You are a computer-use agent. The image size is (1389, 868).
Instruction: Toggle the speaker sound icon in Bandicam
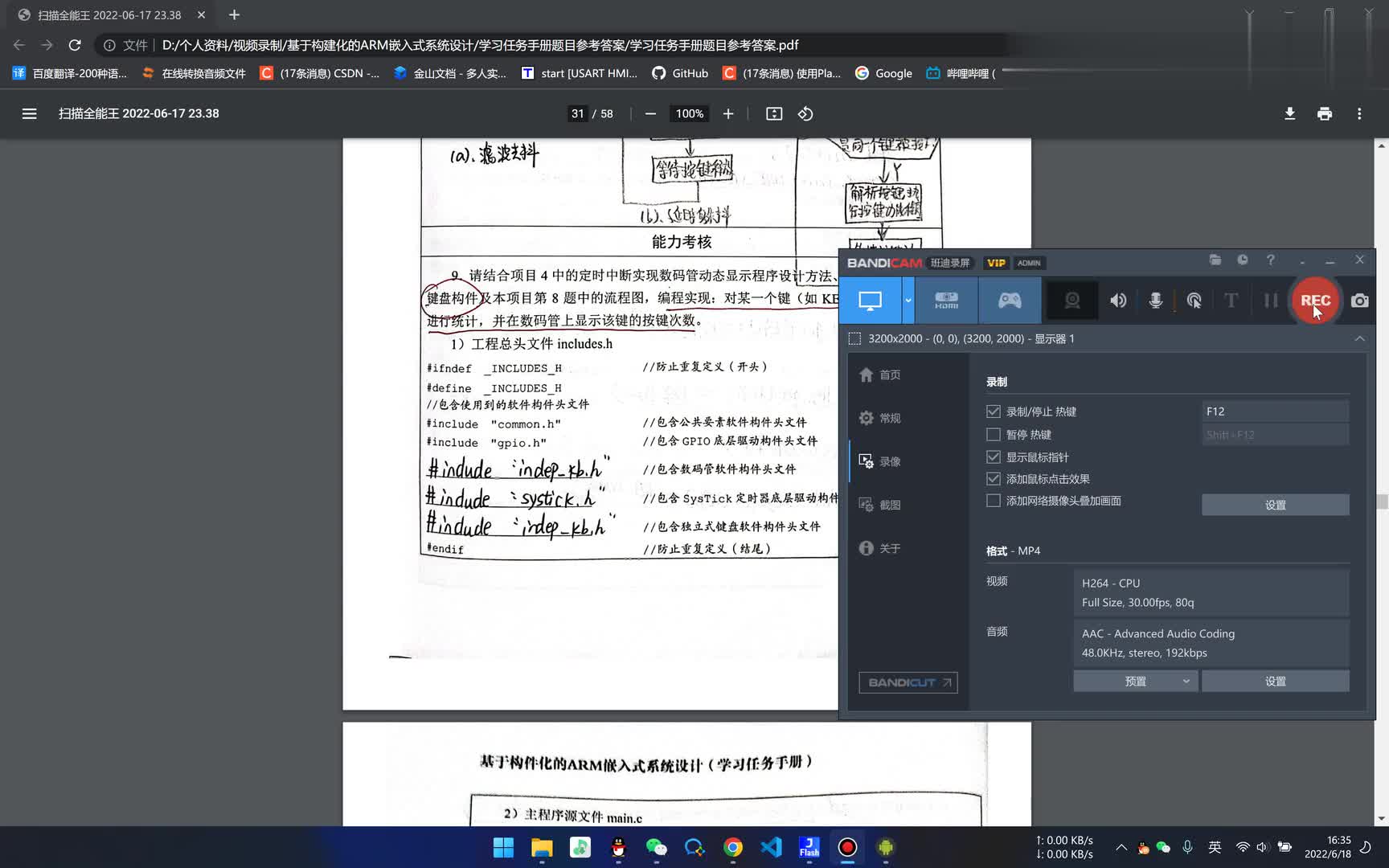coord(1118,301)
